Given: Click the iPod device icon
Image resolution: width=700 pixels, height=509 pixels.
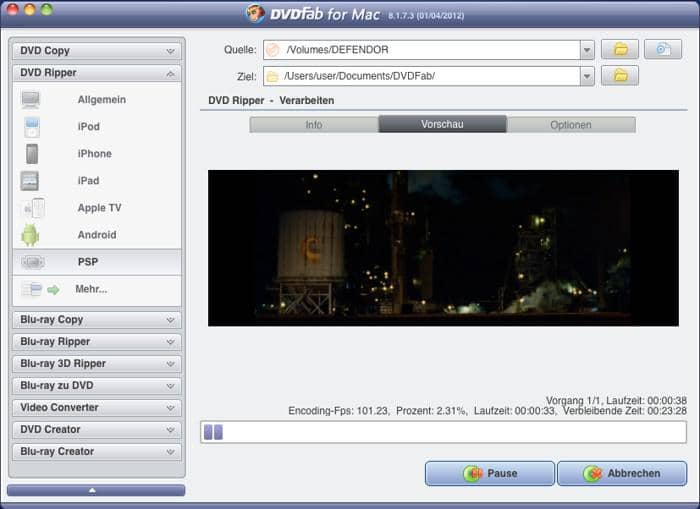Looking at the screenshot, I should click(32, 127).
